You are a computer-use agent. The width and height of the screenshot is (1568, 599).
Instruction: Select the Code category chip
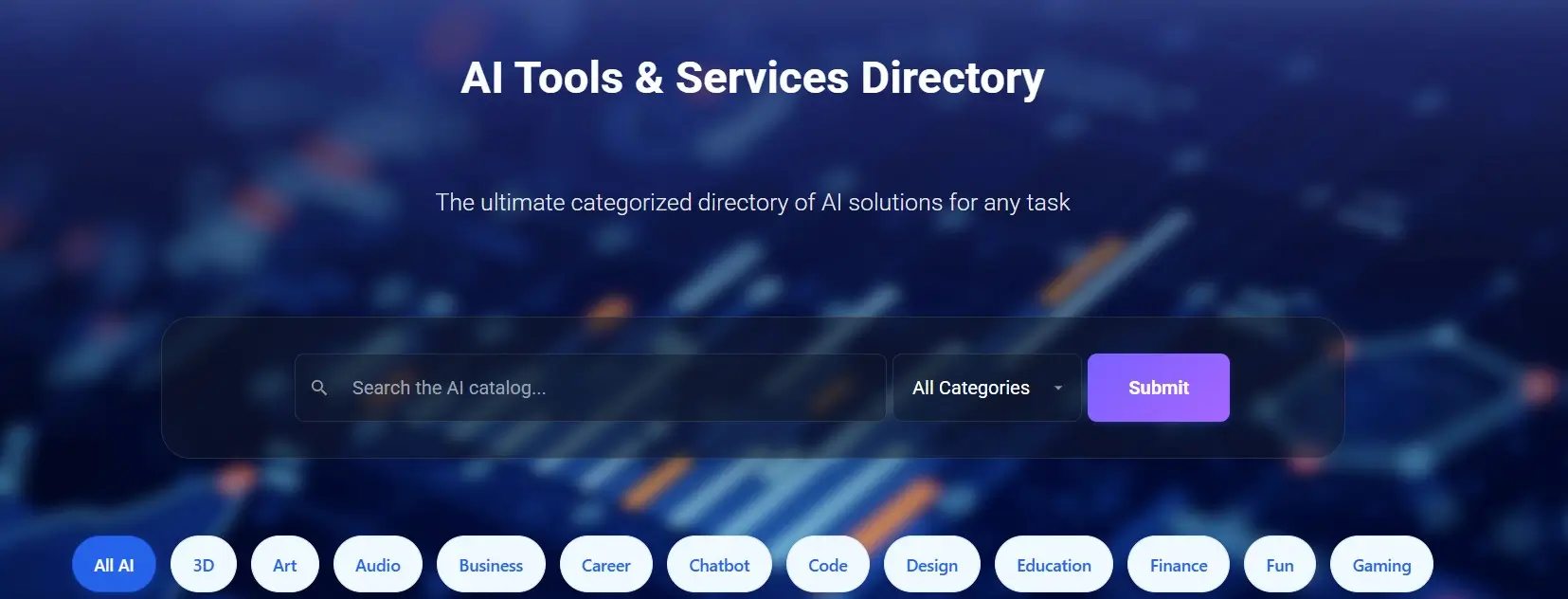(x=828, y=565)
